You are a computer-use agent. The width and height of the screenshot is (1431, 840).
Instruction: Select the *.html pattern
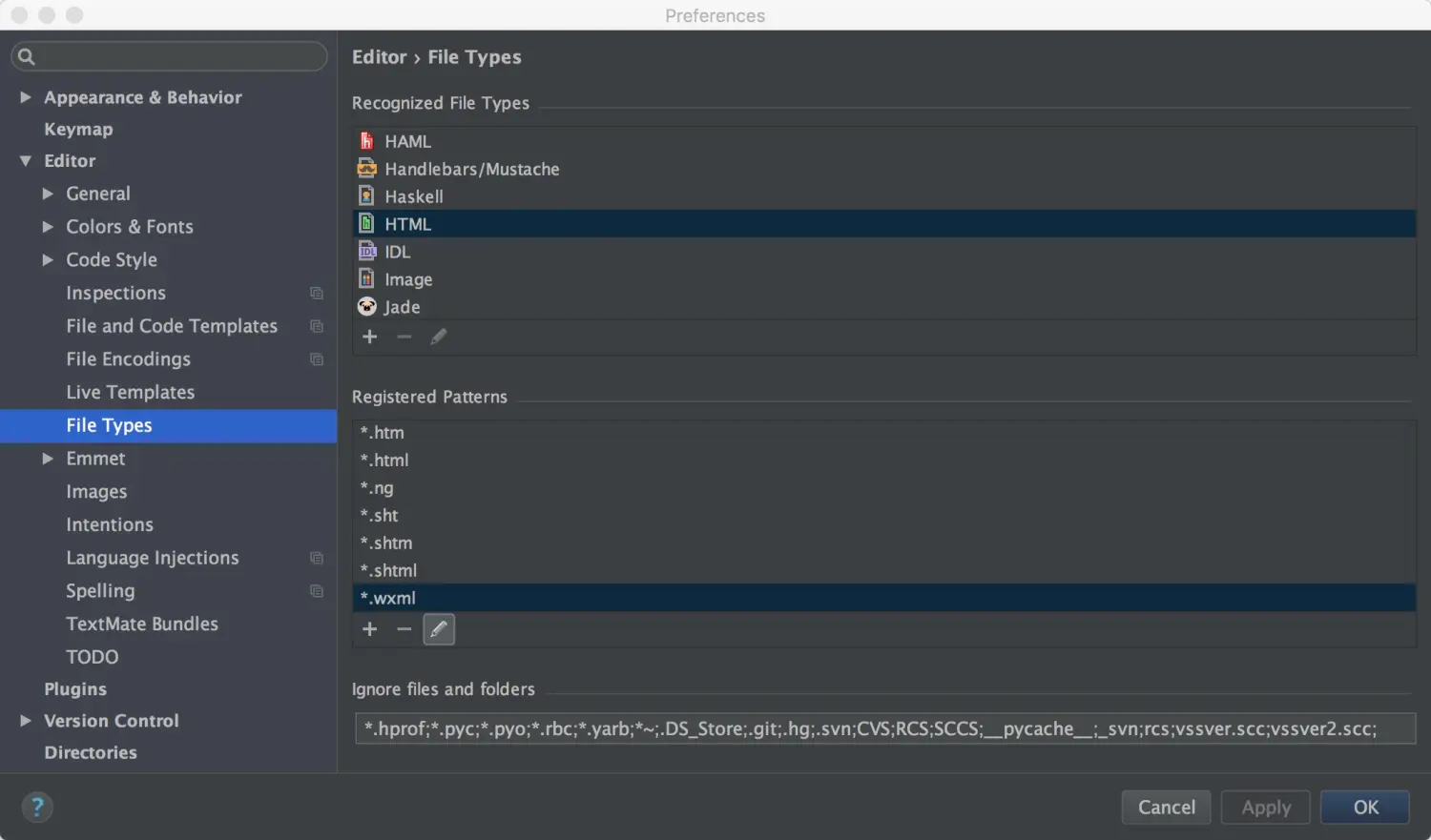coord(884,461)
